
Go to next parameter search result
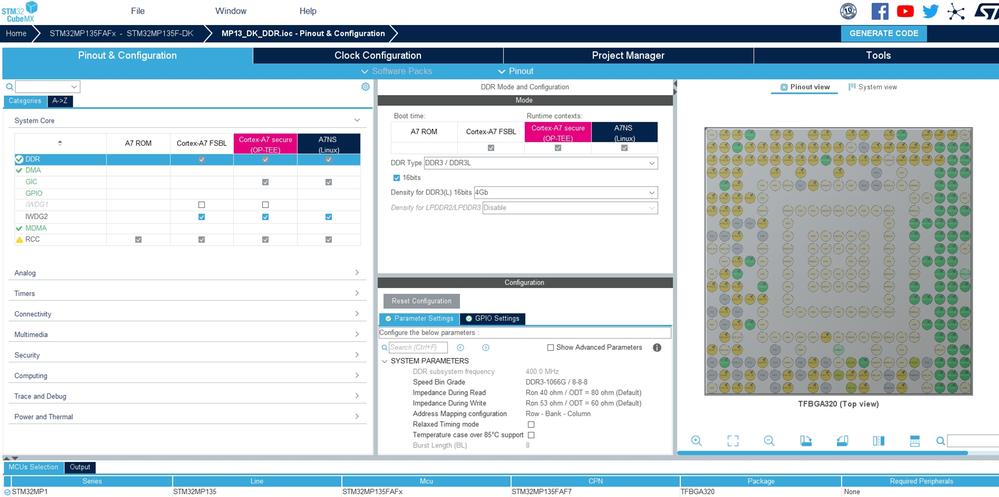point(485,347)
